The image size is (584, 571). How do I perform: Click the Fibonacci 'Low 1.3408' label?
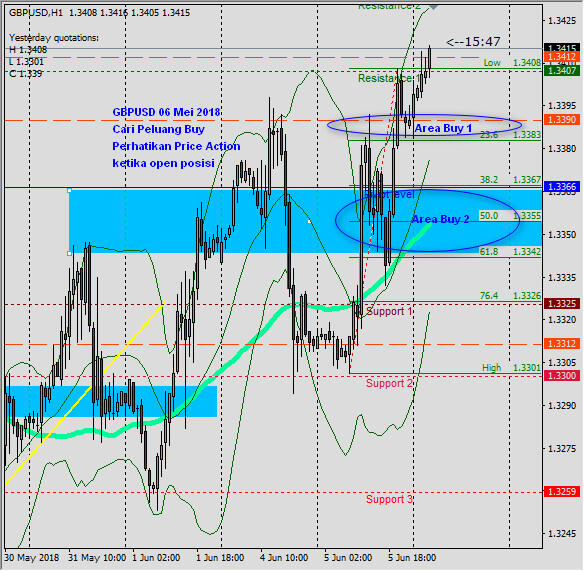(x=512, y=63)
